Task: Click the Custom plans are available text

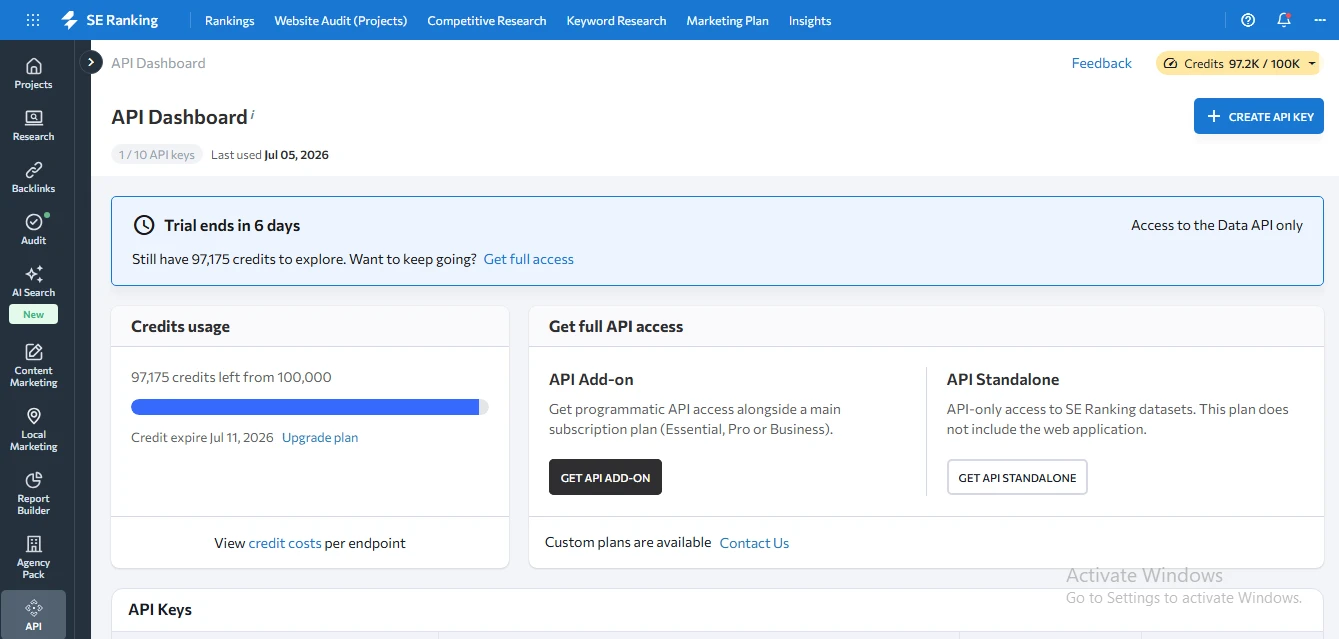Action: (x=628, y=542)
